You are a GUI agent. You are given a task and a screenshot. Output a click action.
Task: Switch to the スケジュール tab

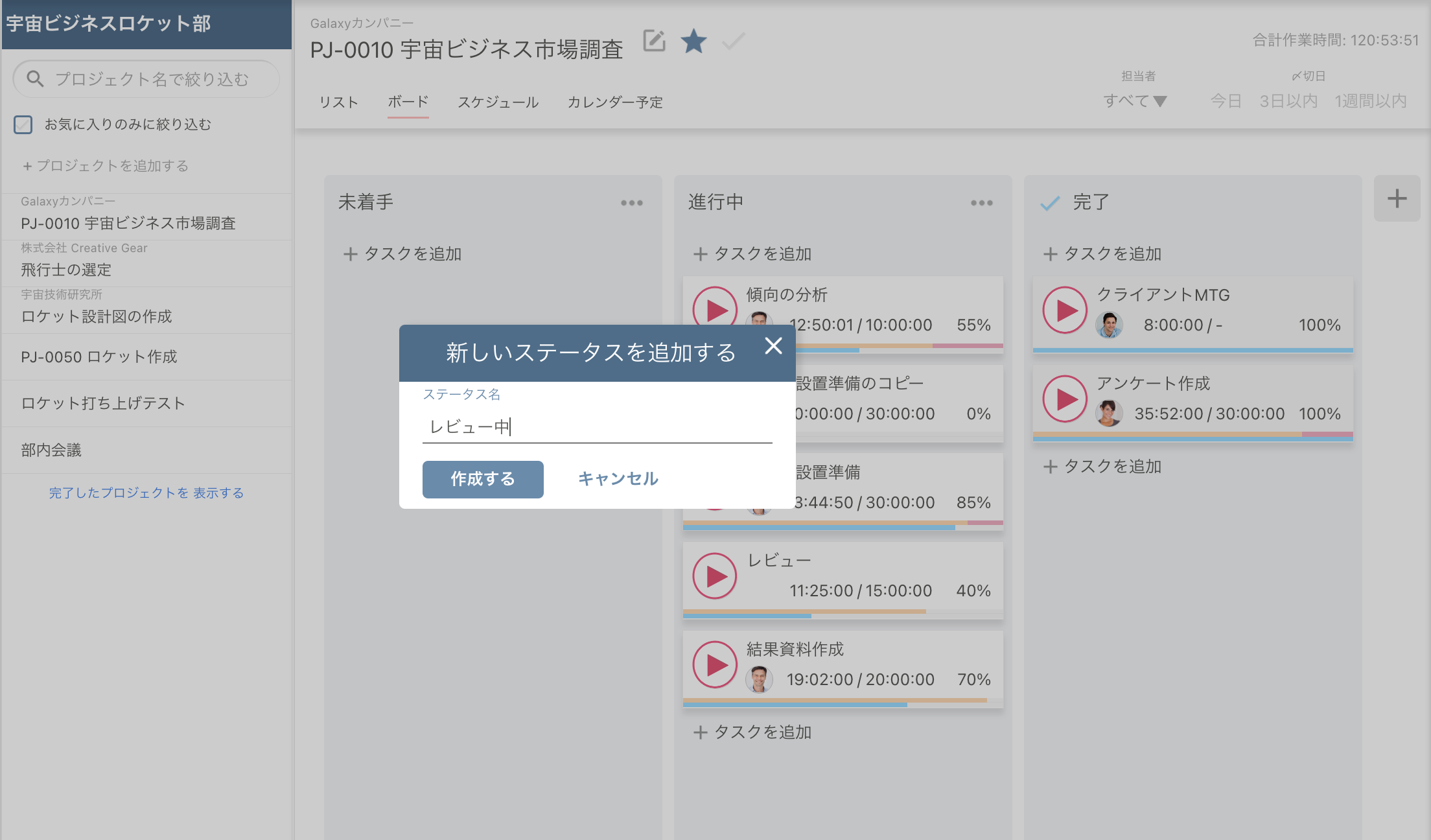point(498,102)
